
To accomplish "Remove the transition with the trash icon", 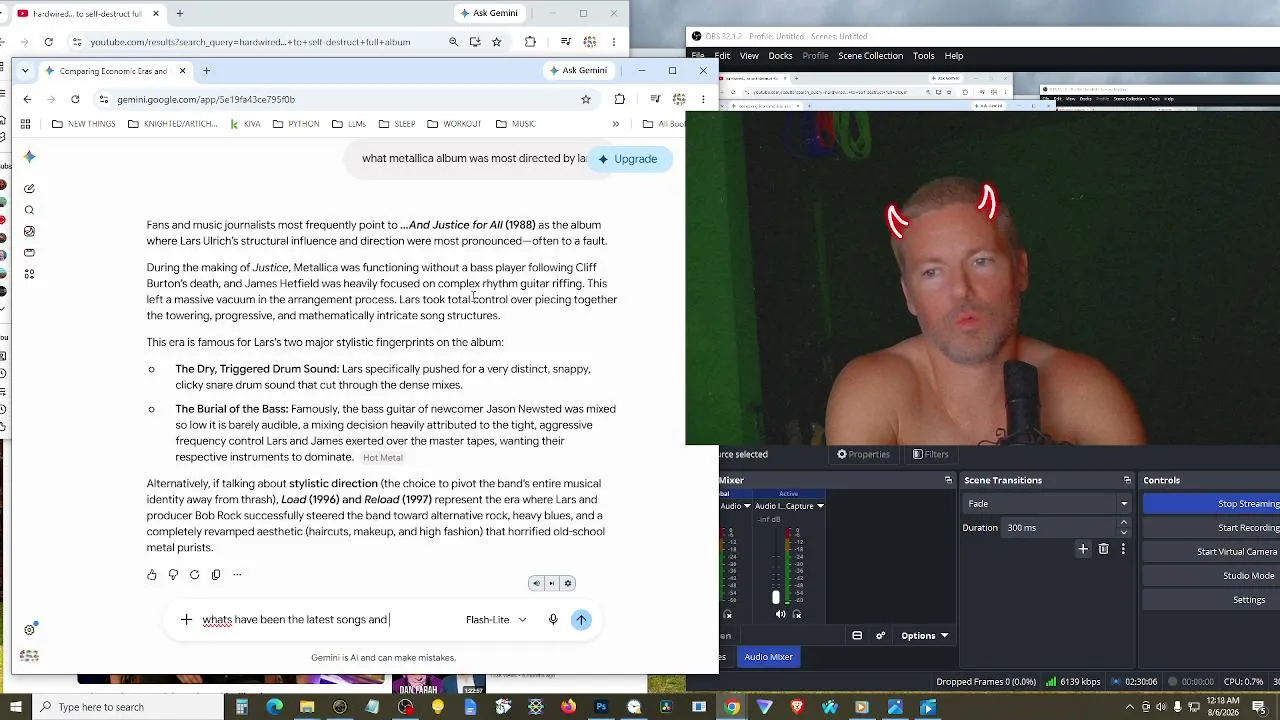I will (1104, 549).
